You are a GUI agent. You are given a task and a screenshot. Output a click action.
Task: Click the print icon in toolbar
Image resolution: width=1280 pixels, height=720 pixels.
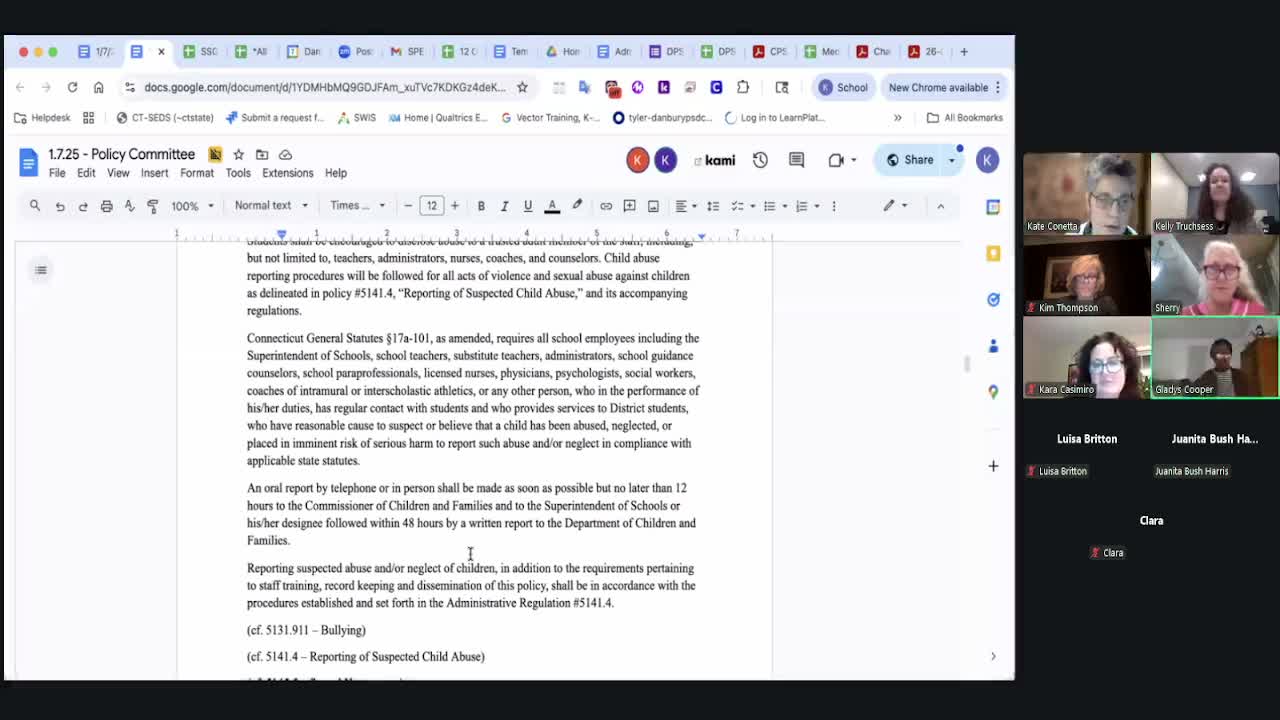106,206
